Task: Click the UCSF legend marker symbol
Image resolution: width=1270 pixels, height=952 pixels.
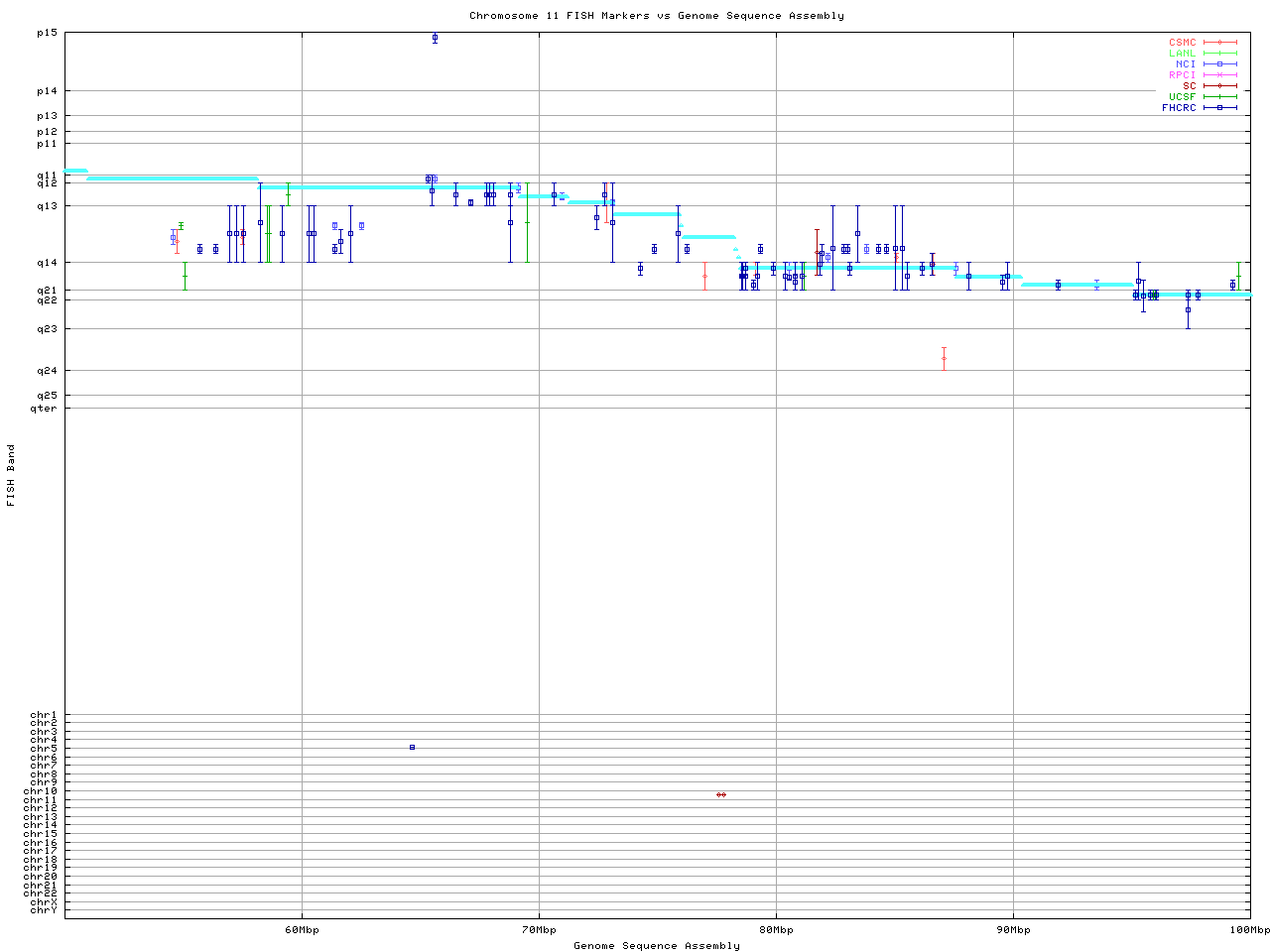Action: click(x=1219, y=97)
